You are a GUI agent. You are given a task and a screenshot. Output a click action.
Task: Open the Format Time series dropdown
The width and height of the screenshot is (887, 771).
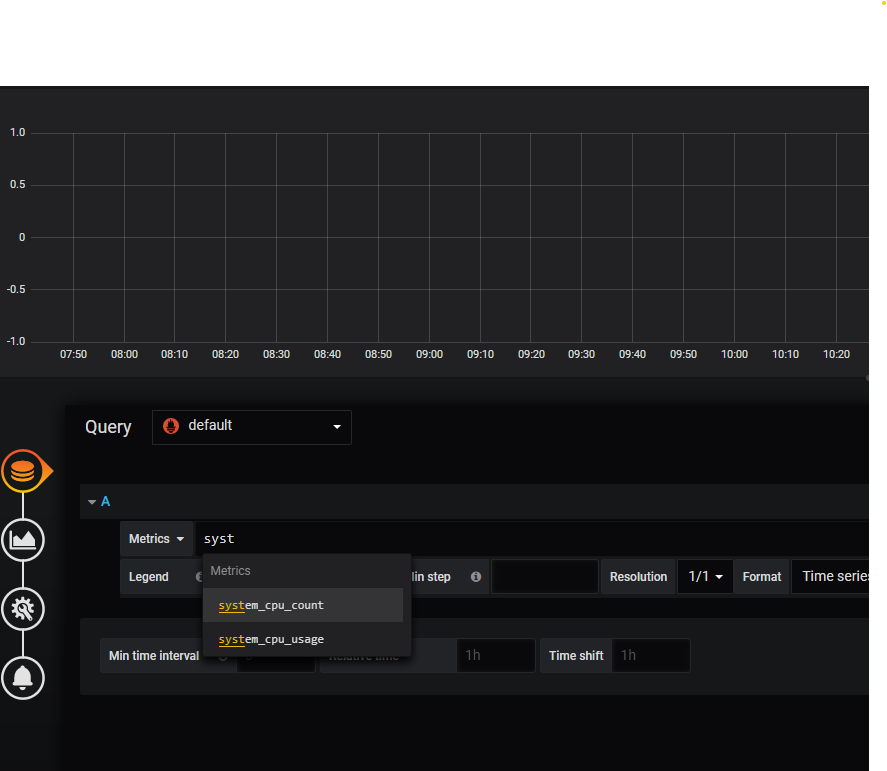tap(830, 577)
